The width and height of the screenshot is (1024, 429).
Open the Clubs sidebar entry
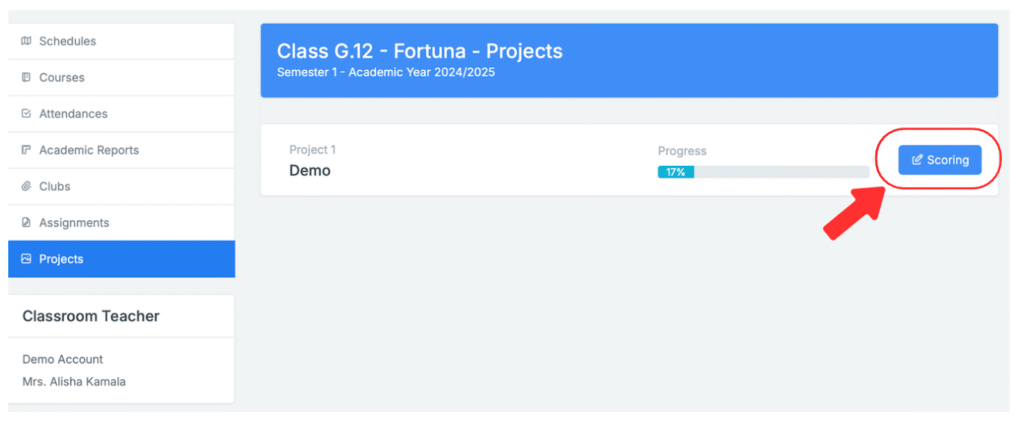[x=54, y=187]
